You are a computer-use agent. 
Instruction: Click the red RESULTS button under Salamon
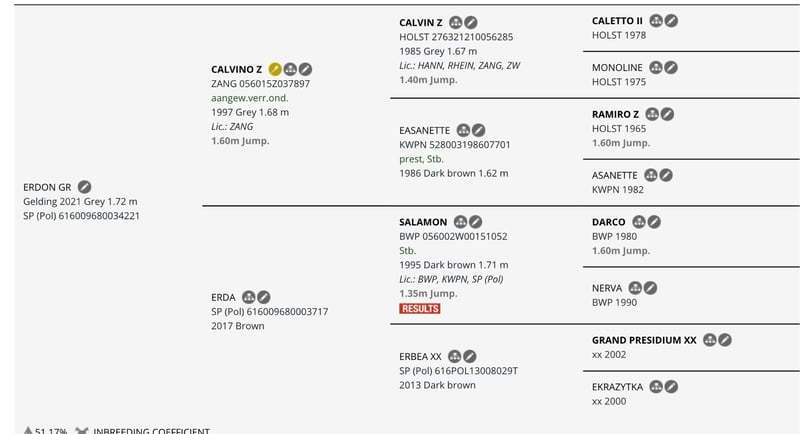coord(420,309)
